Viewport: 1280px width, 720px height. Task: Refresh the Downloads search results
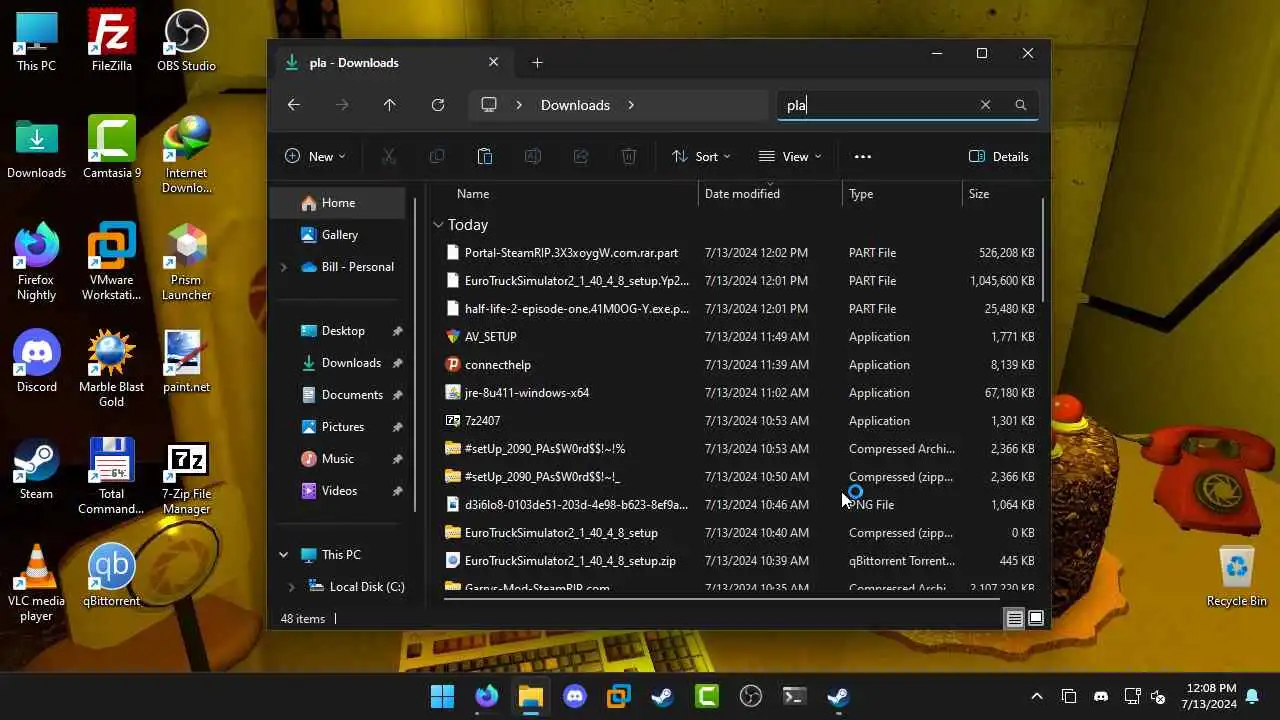(x=437, y=105)
